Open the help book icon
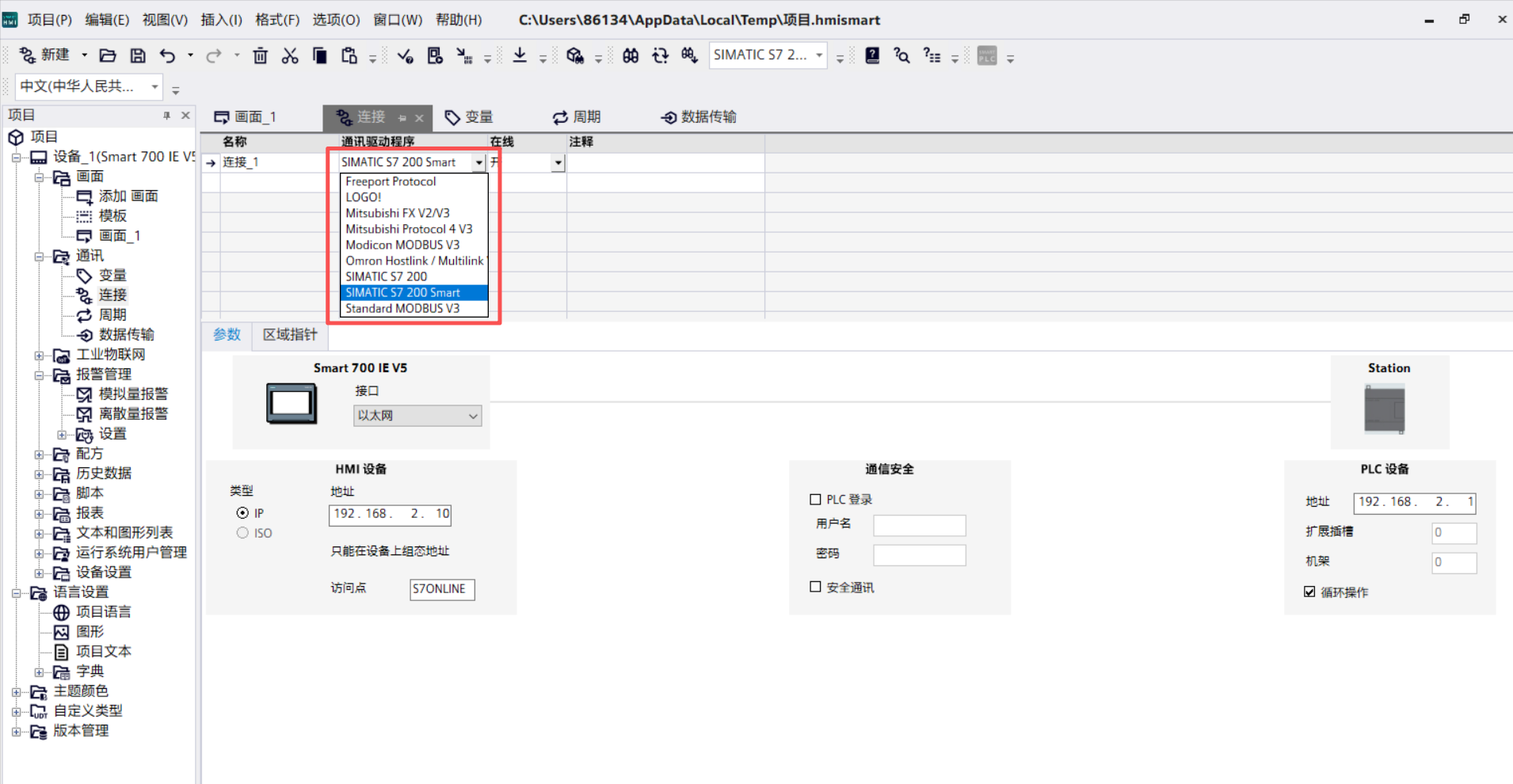This screenshot has height=784, width=1513. [872, 55]
